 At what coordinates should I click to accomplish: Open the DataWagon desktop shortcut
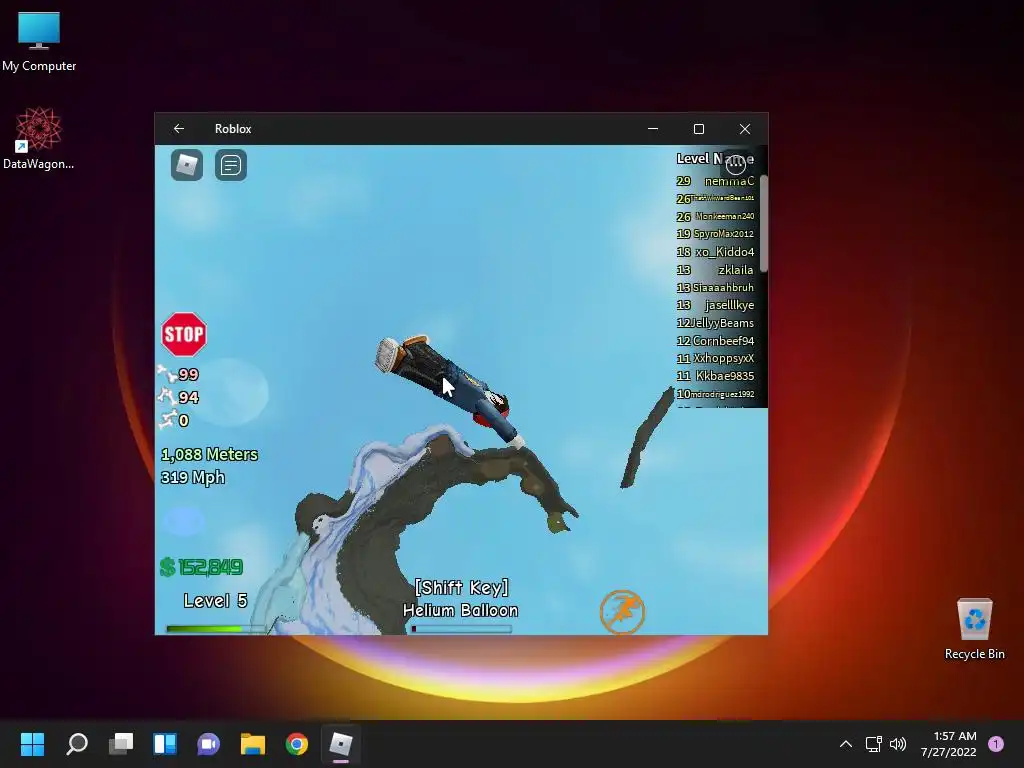coord(39,138)
